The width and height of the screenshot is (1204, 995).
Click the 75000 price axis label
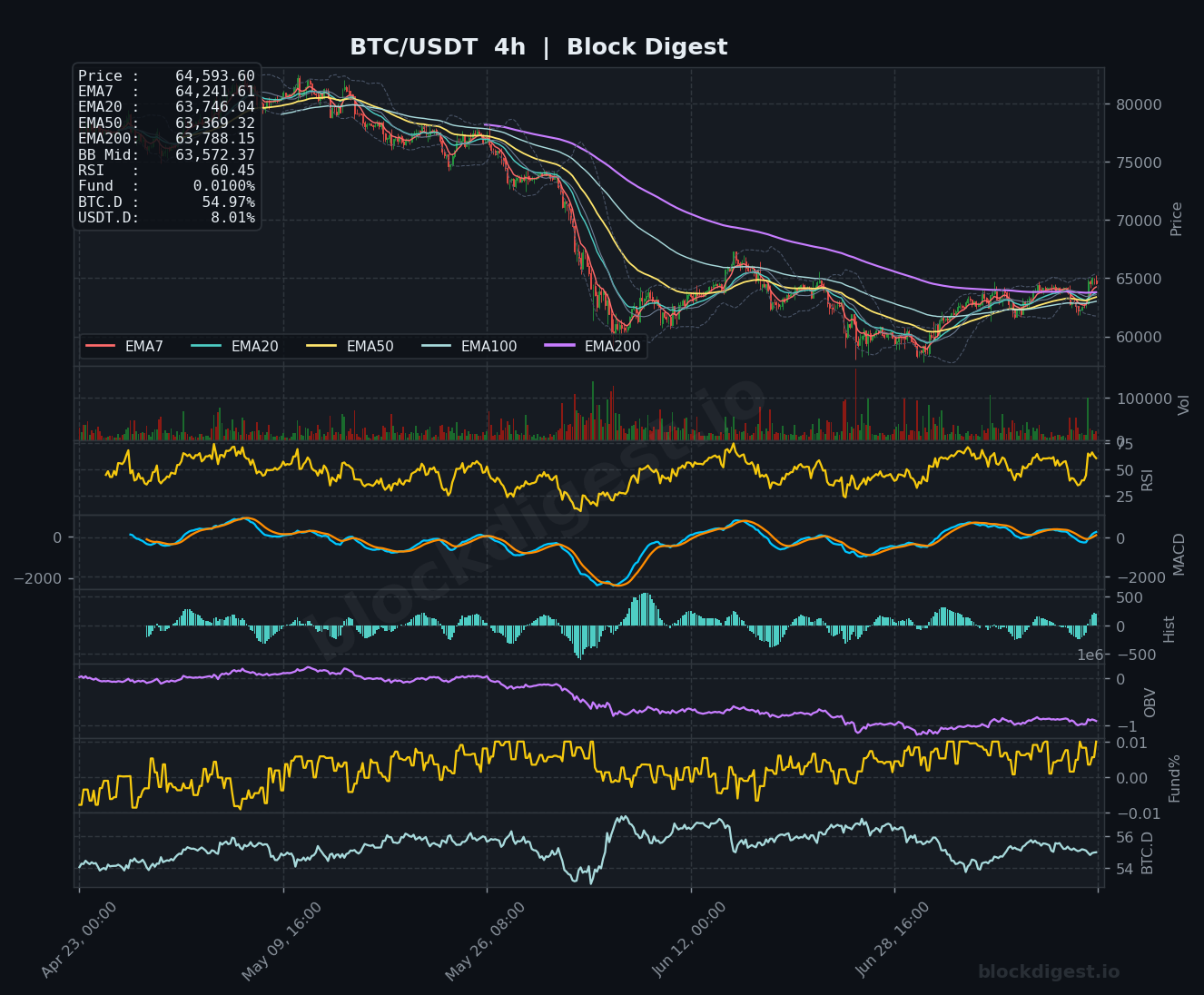(1139, 163)
